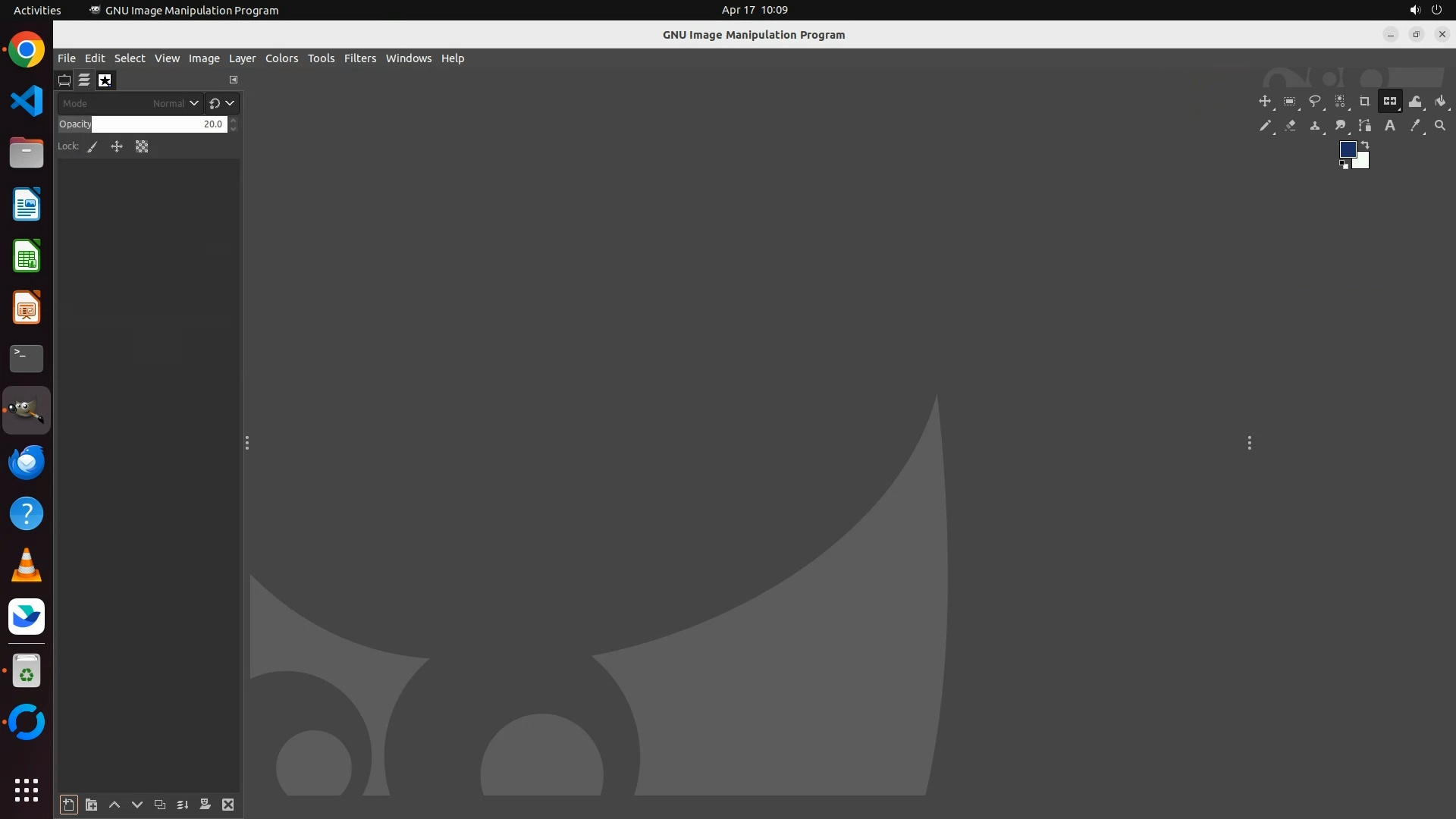Screen dimensions: 1456x819
Task: Pick the Free Select lasso tool
Action: click(x=1314, y=101)
